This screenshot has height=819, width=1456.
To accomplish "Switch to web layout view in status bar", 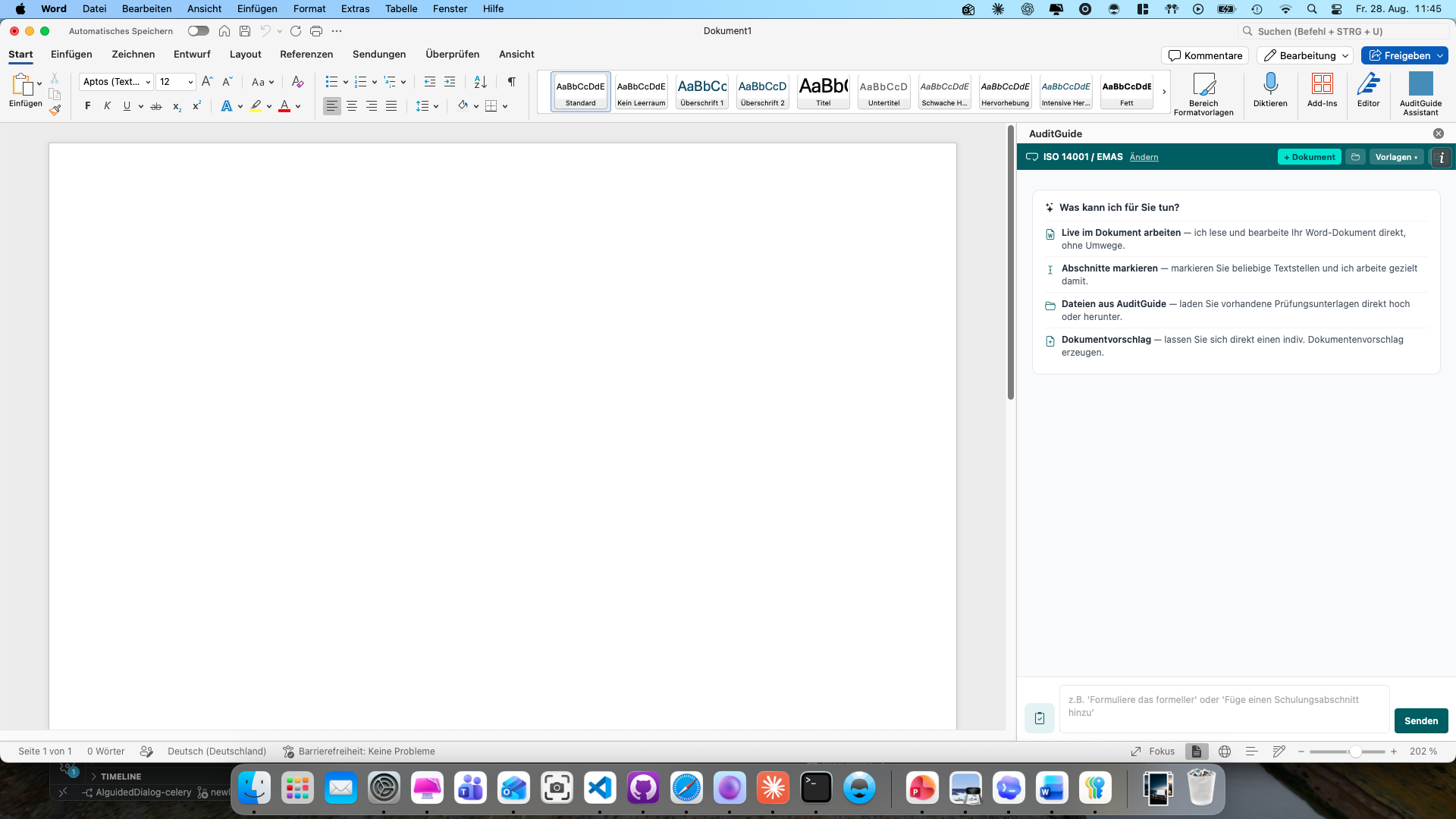I will [x=1225, y=752].
